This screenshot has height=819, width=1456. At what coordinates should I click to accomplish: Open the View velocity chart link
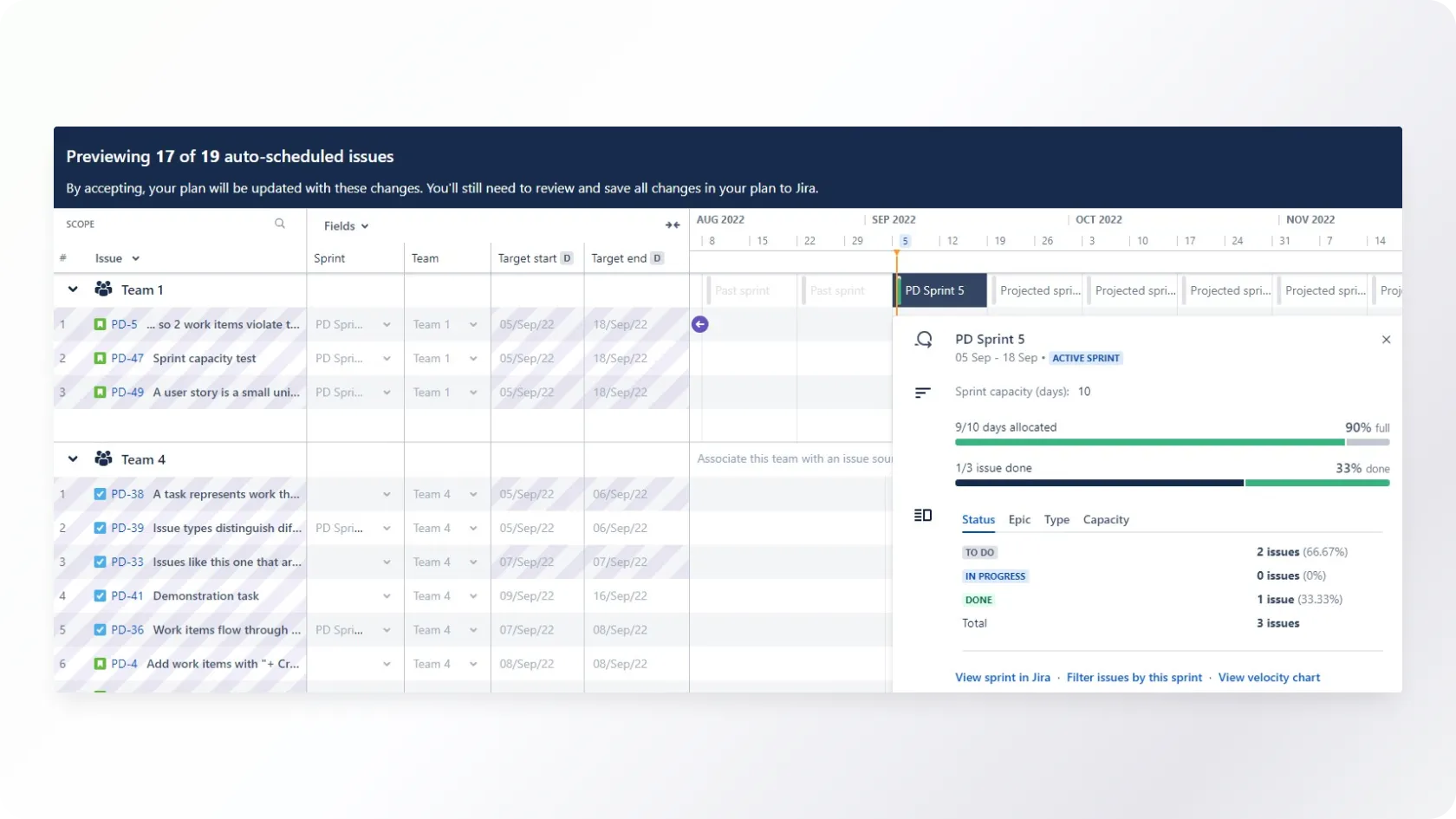point(1269,678)
